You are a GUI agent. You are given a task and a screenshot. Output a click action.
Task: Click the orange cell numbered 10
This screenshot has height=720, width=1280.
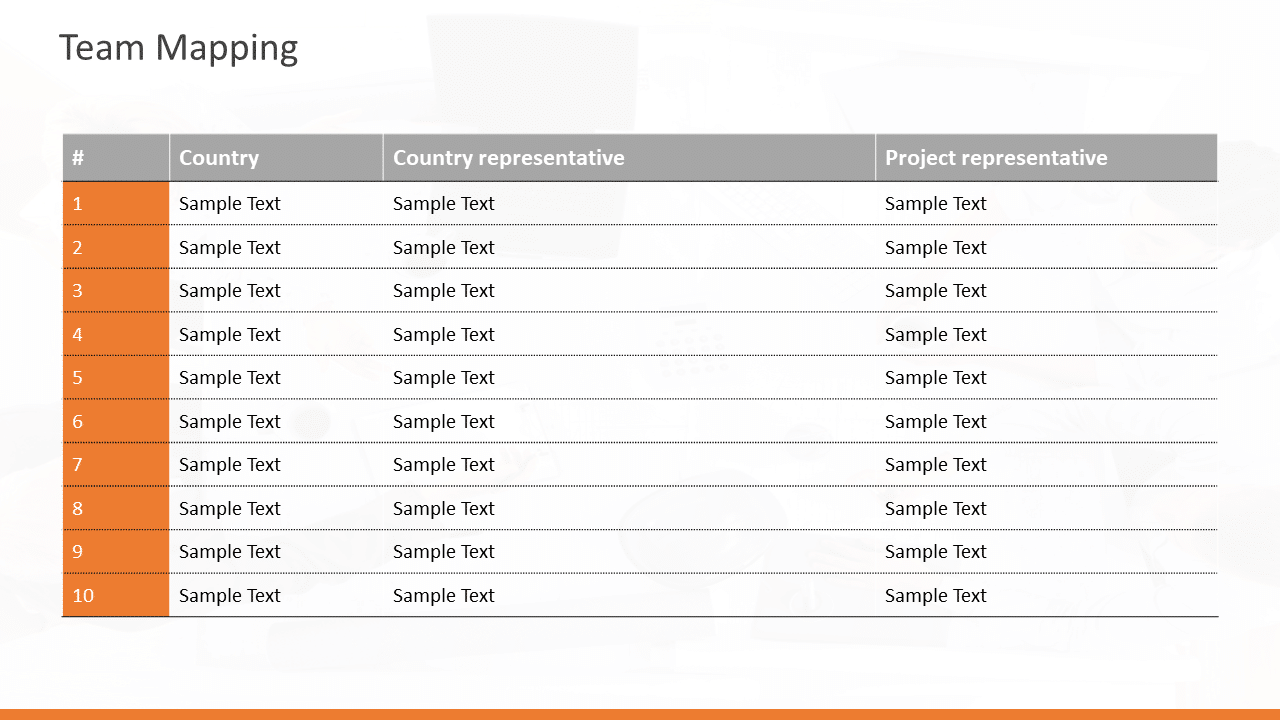coord(115,596)
